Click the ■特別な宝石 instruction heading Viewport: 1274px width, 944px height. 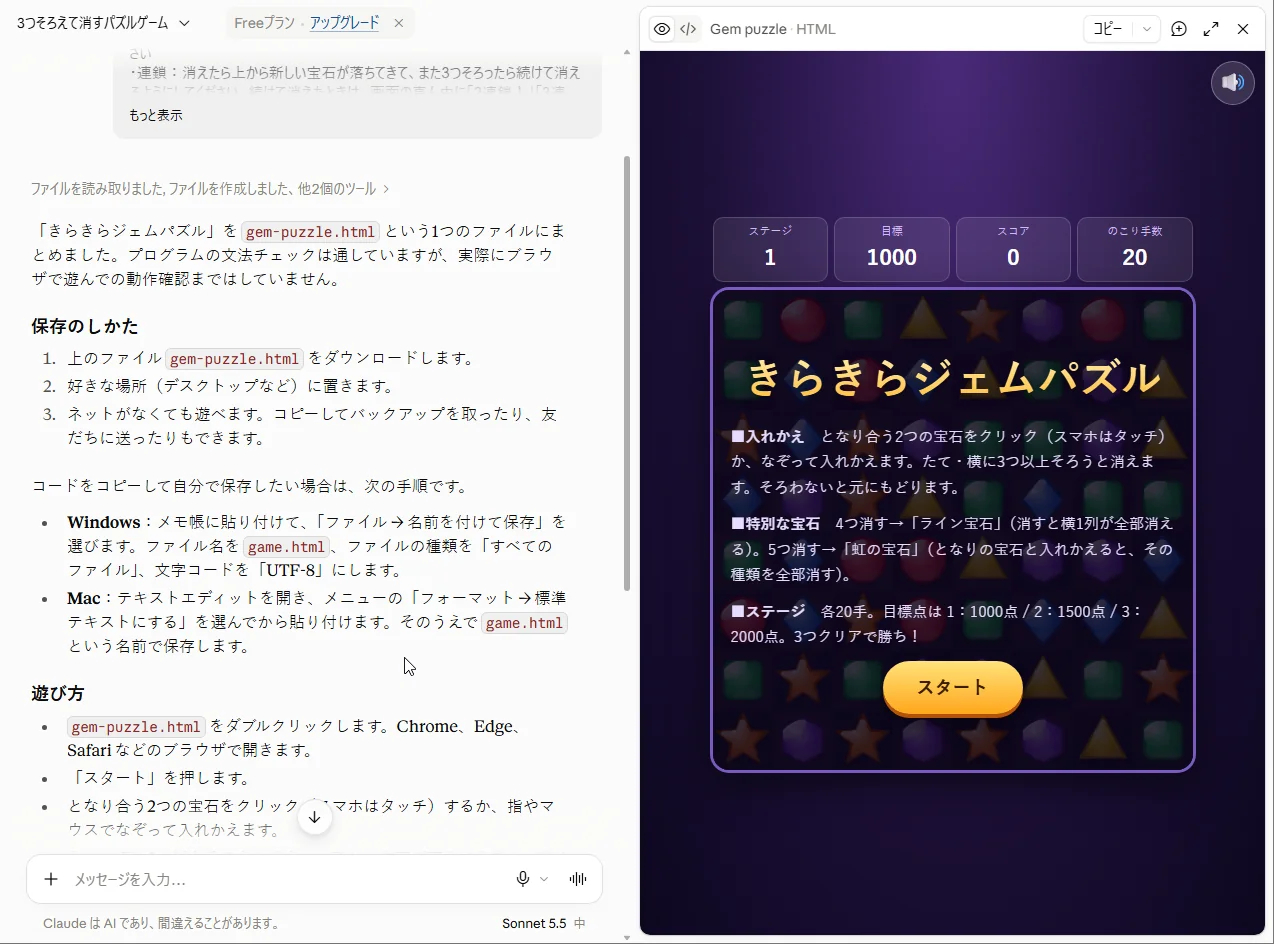click(x=776, y=523)
